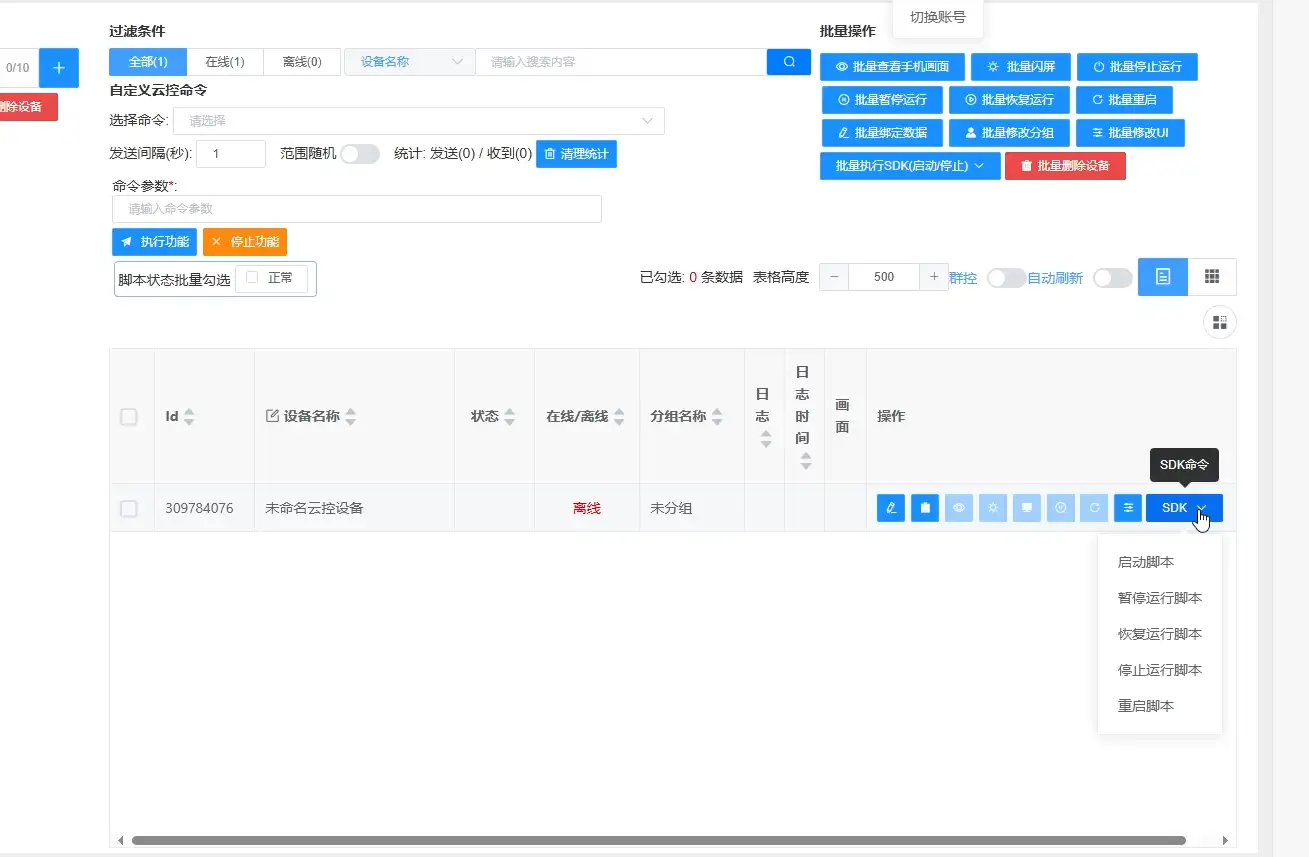1309x857 pixels.
Task: Click the 批量删除设备 delete button
Action: [x=1065, y=166]
